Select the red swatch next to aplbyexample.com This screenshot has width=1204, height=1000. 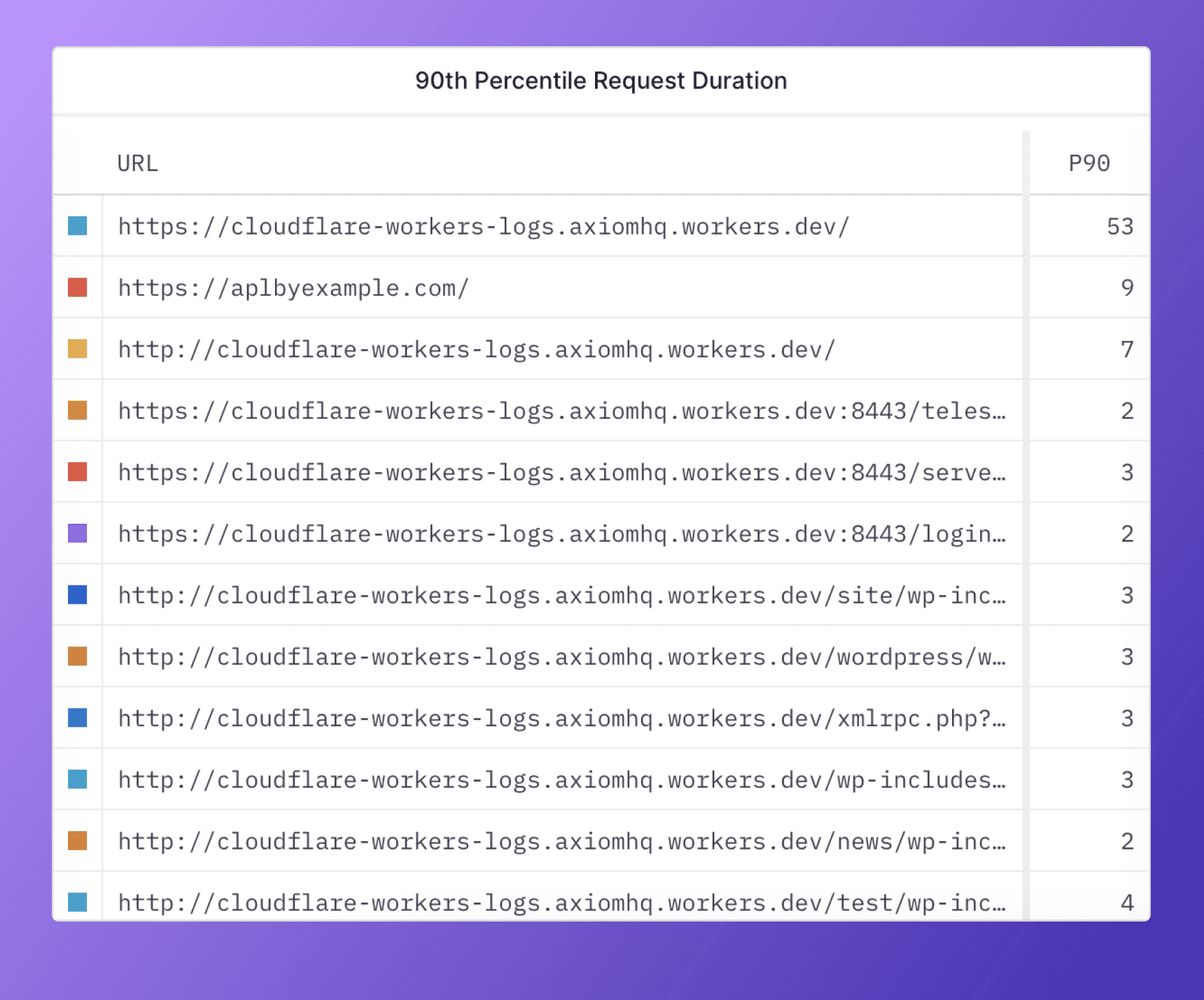(x=78, y=288)
